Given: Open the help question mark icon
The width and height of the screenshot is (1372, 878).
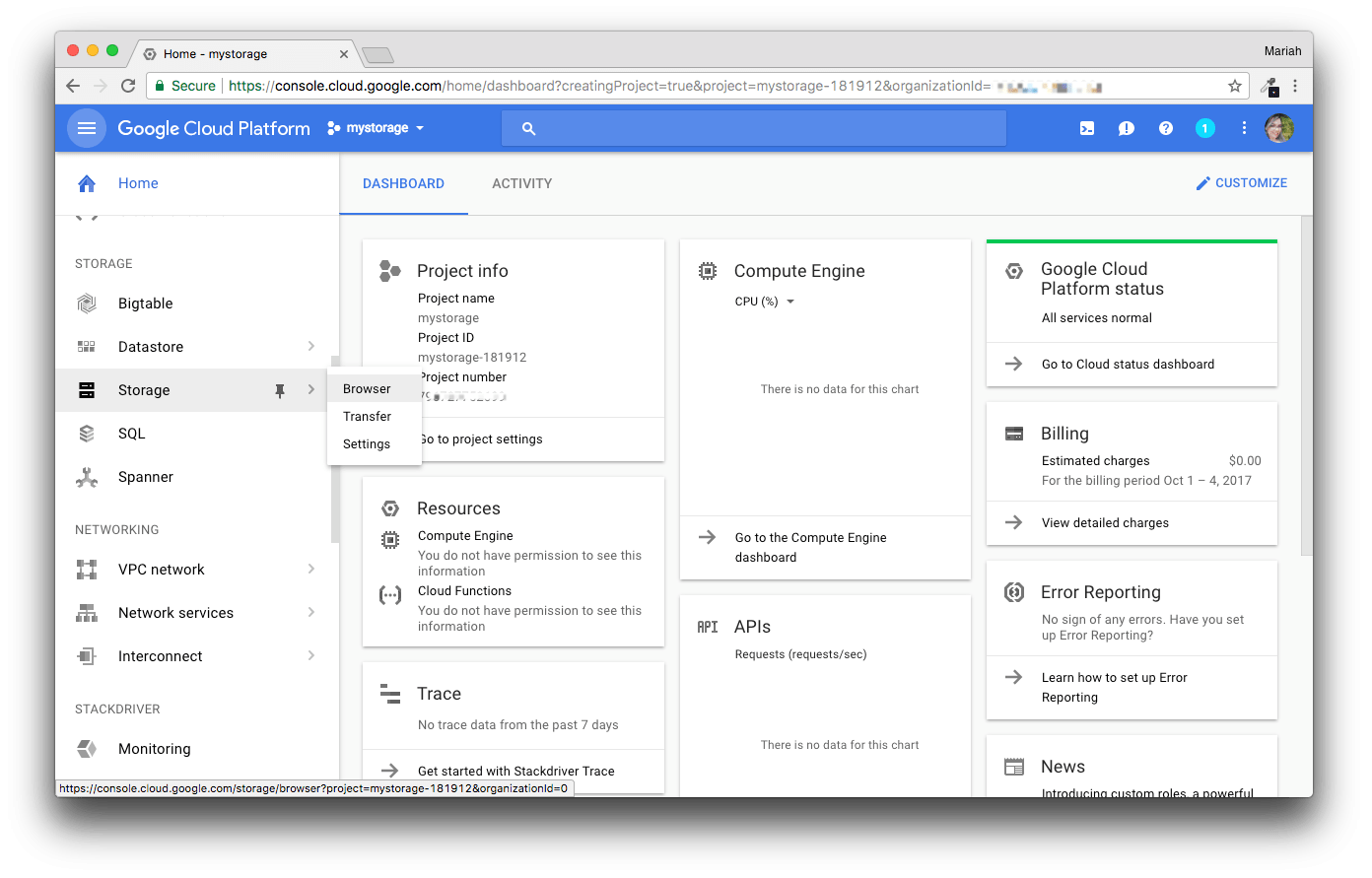Looking at the screenshot, I should [1165, 127].
